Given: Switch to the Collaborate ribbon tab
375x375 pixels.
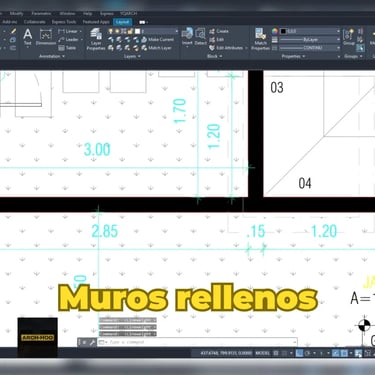Looking at the screenshot, I should point(35,22).
